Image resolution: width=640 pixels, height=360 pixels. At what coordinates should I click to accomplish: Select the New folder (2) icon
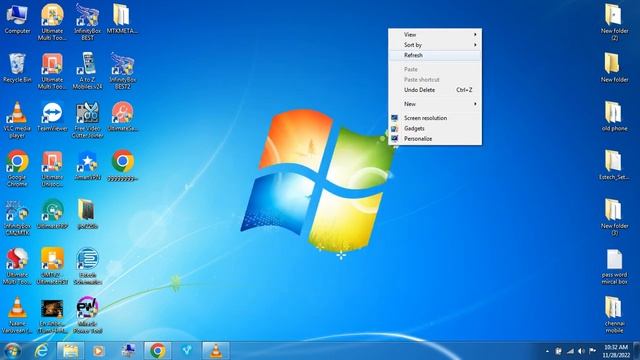(x=614, y=22)
